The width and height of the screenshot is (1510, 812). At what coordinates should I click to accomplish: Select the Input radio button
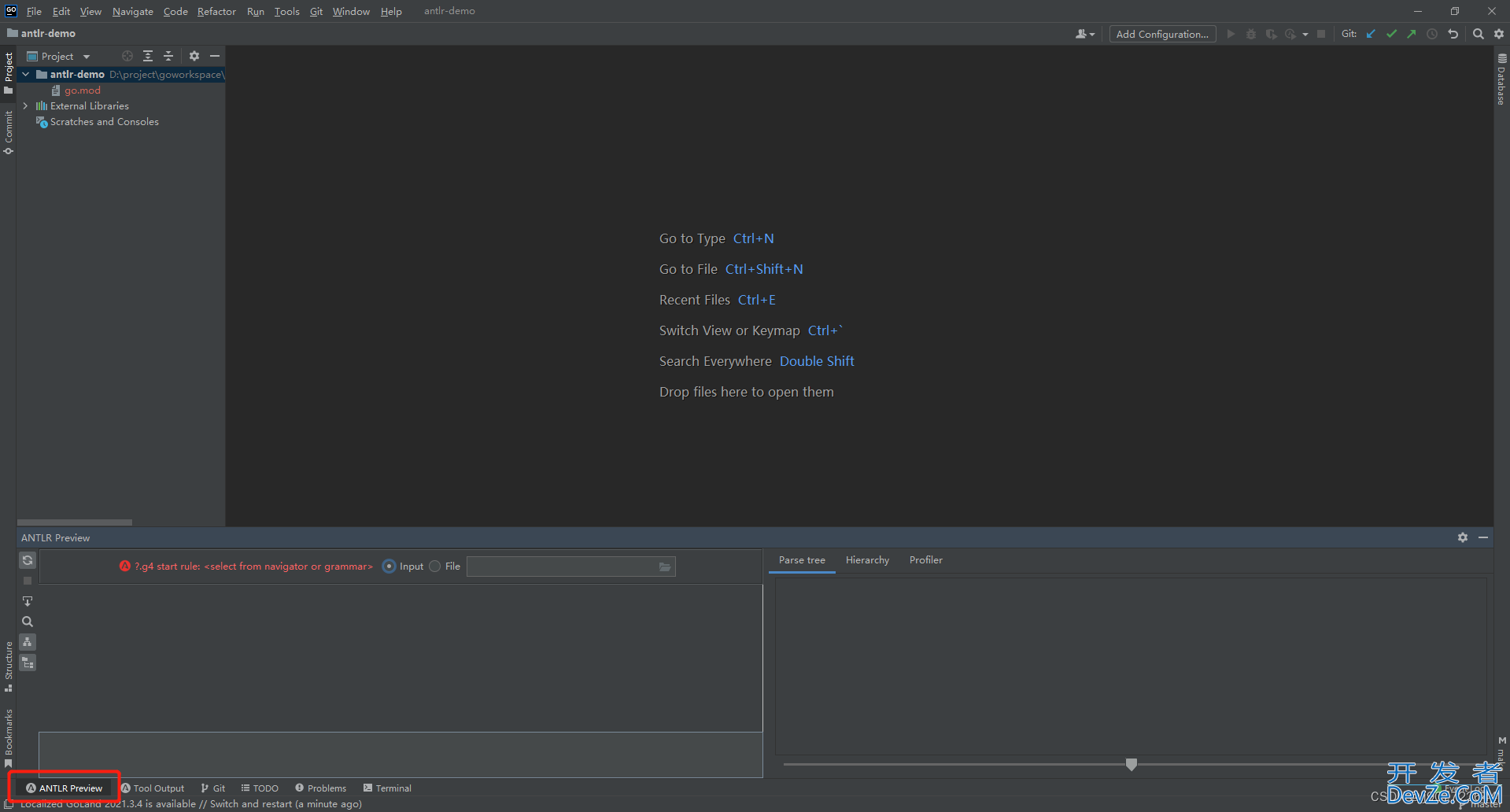point(389,567)
